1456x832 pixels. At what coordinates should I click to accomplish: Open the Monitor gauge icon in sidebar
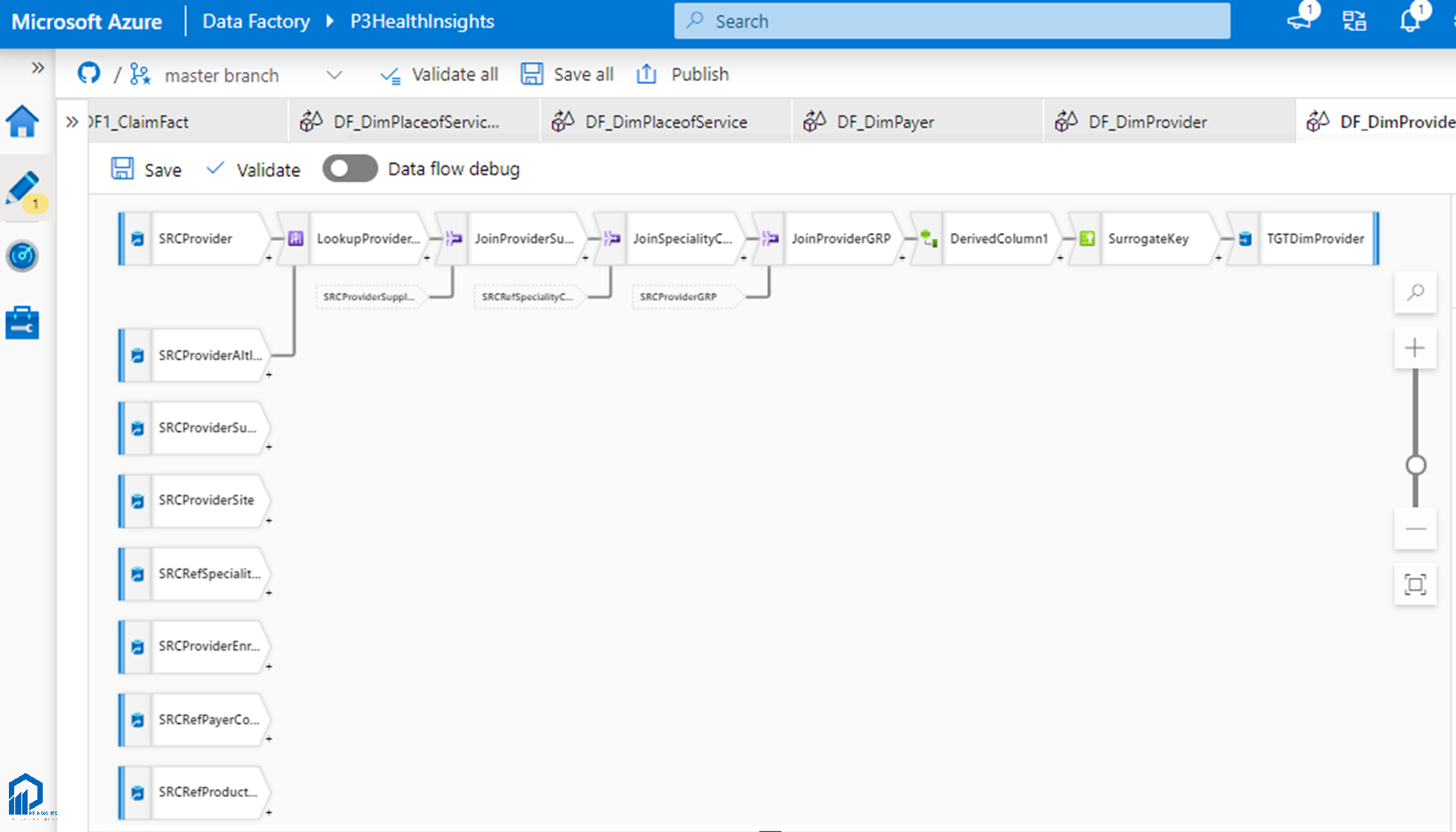(22, 256)
